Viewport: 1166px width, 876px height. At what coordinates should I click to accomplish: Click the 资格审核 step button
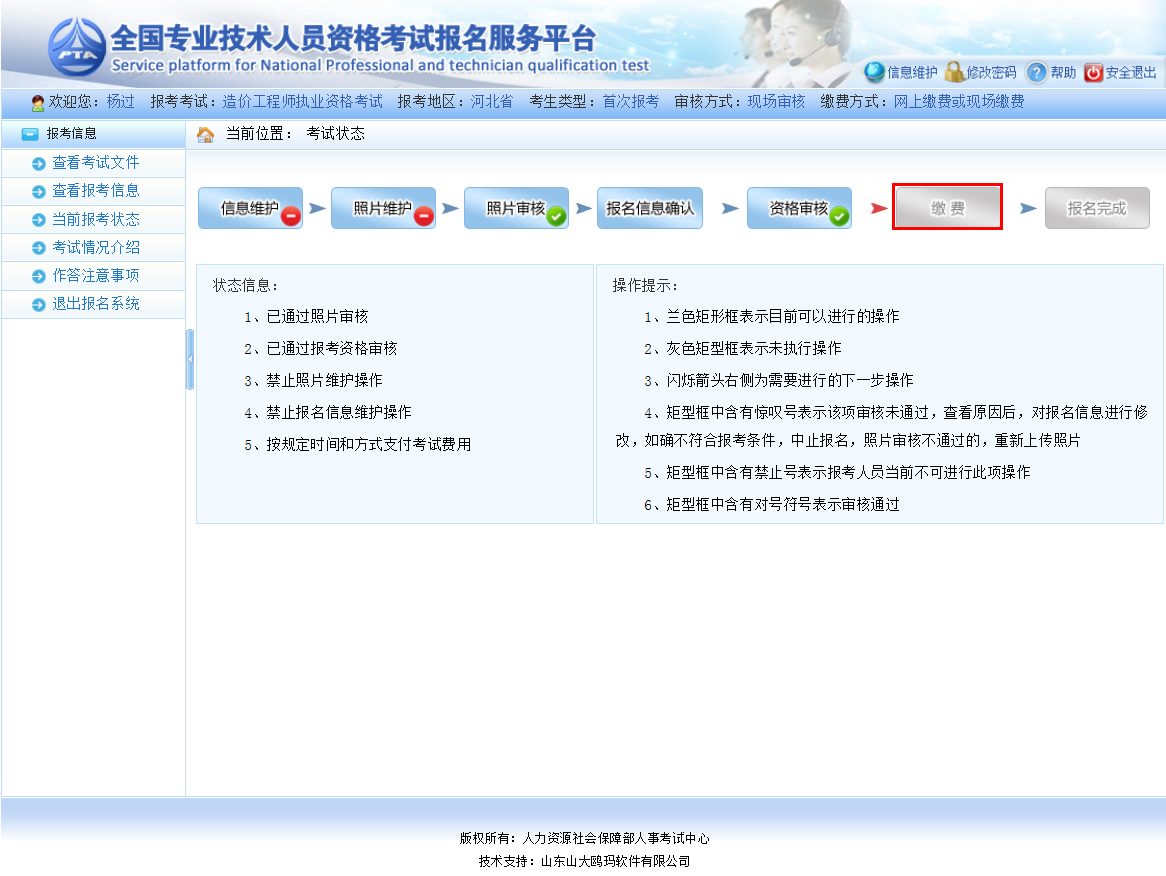[797, 208]
